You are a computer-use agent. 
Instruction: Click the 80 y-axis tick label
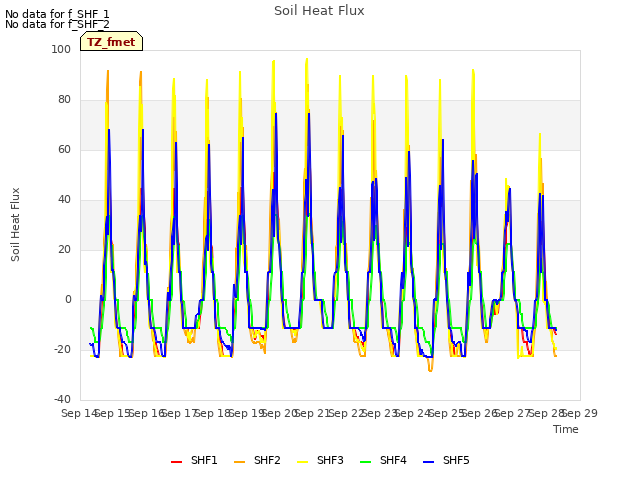pyautogui.click(x=64, y=100)
